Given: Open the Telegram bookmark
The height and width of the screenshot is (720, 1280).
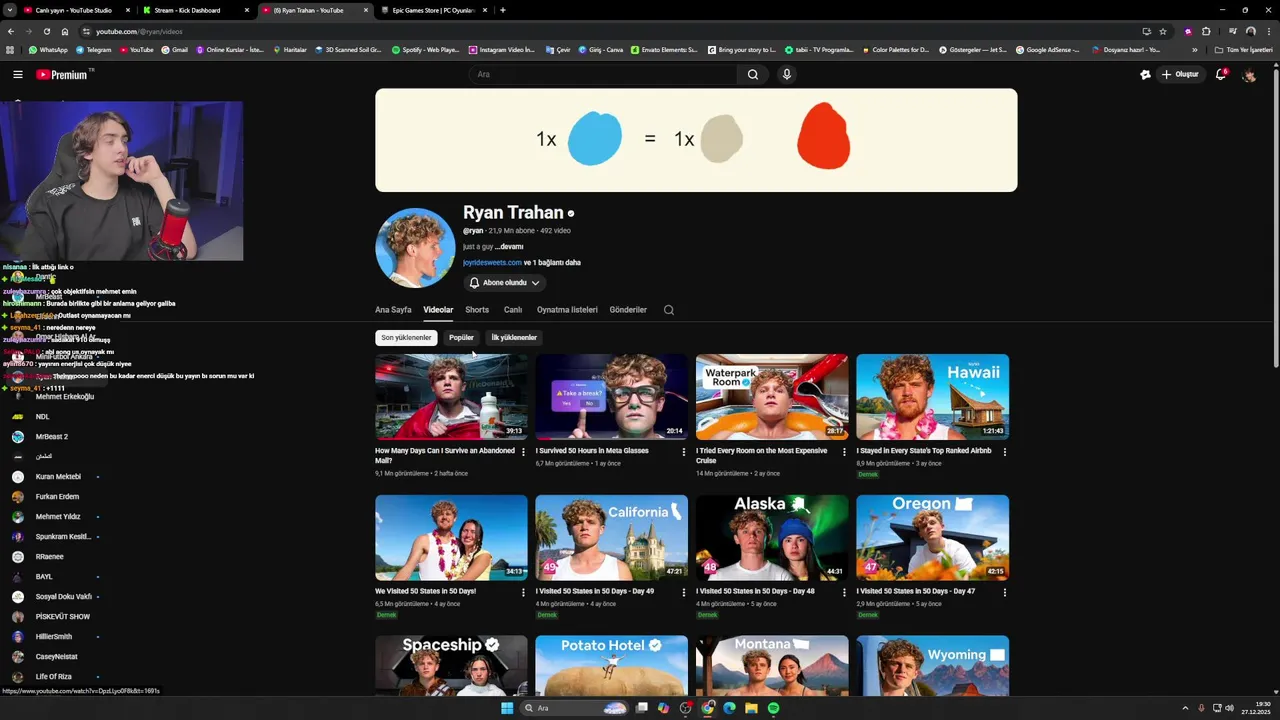Looking at the screenshot, I should click(x=92, y=49).
